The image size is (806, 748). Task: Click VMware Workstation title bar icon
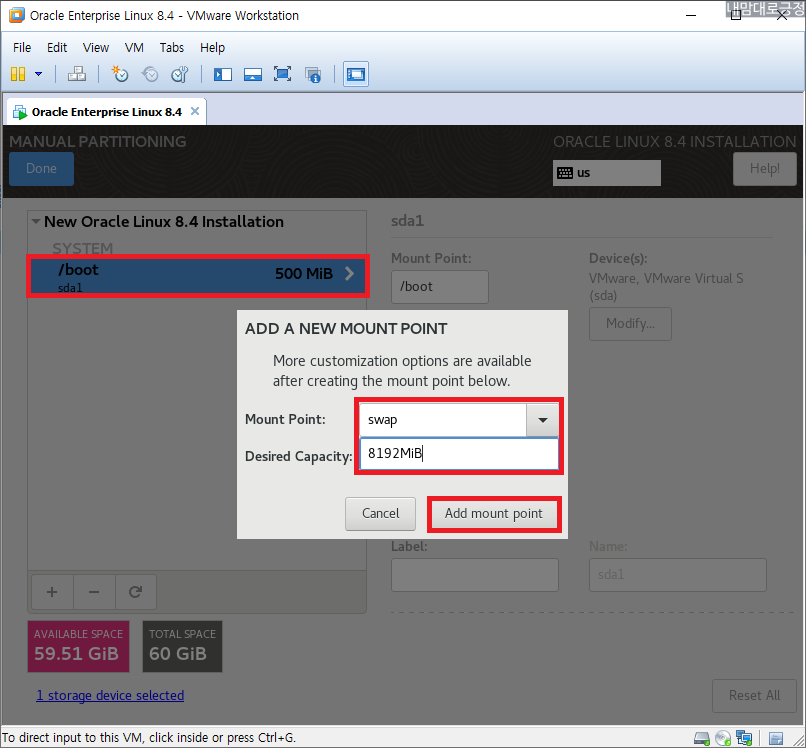pos(16,15)
